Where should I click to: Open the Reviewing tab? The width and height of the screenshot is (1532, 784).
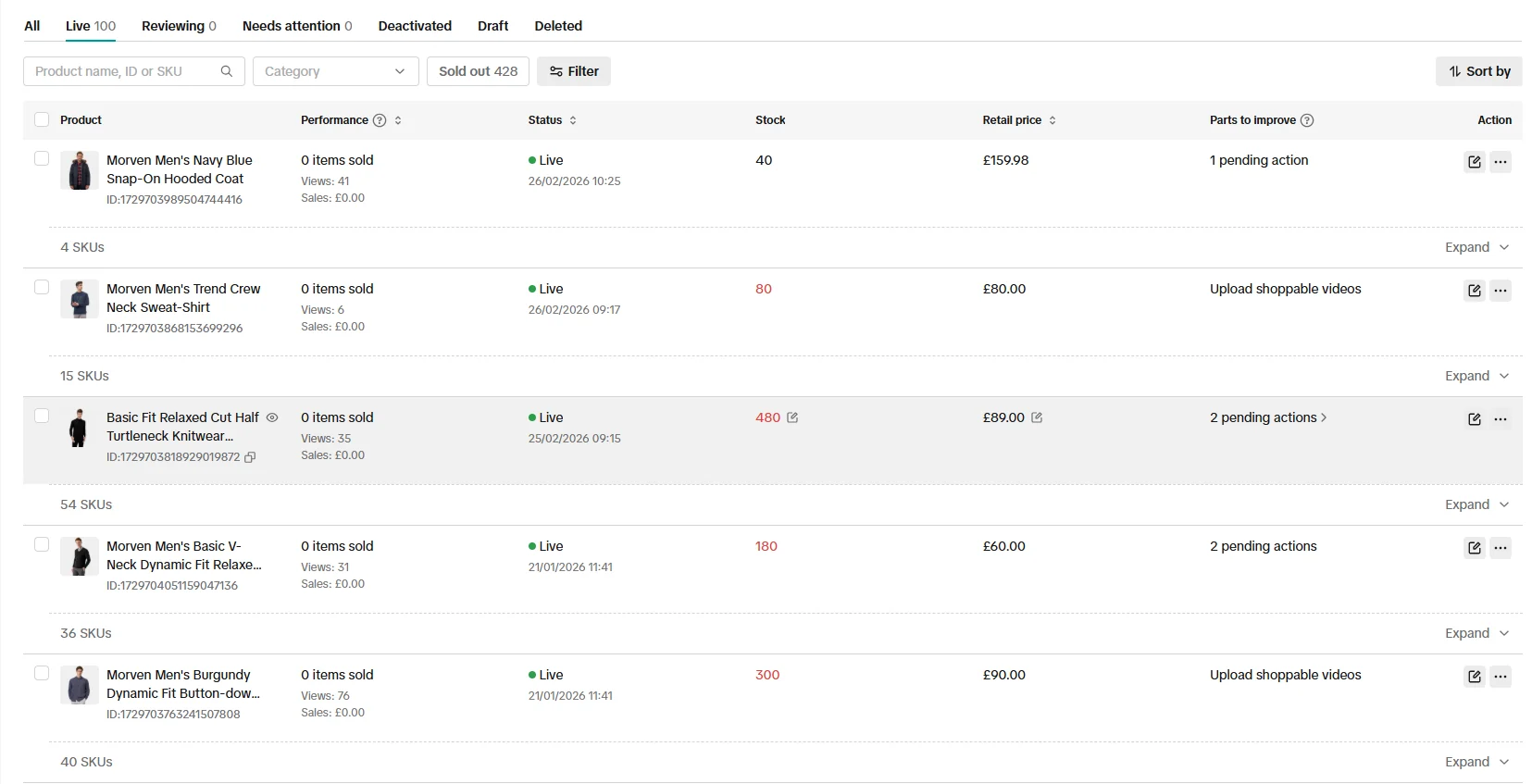(x=179, y=26)
